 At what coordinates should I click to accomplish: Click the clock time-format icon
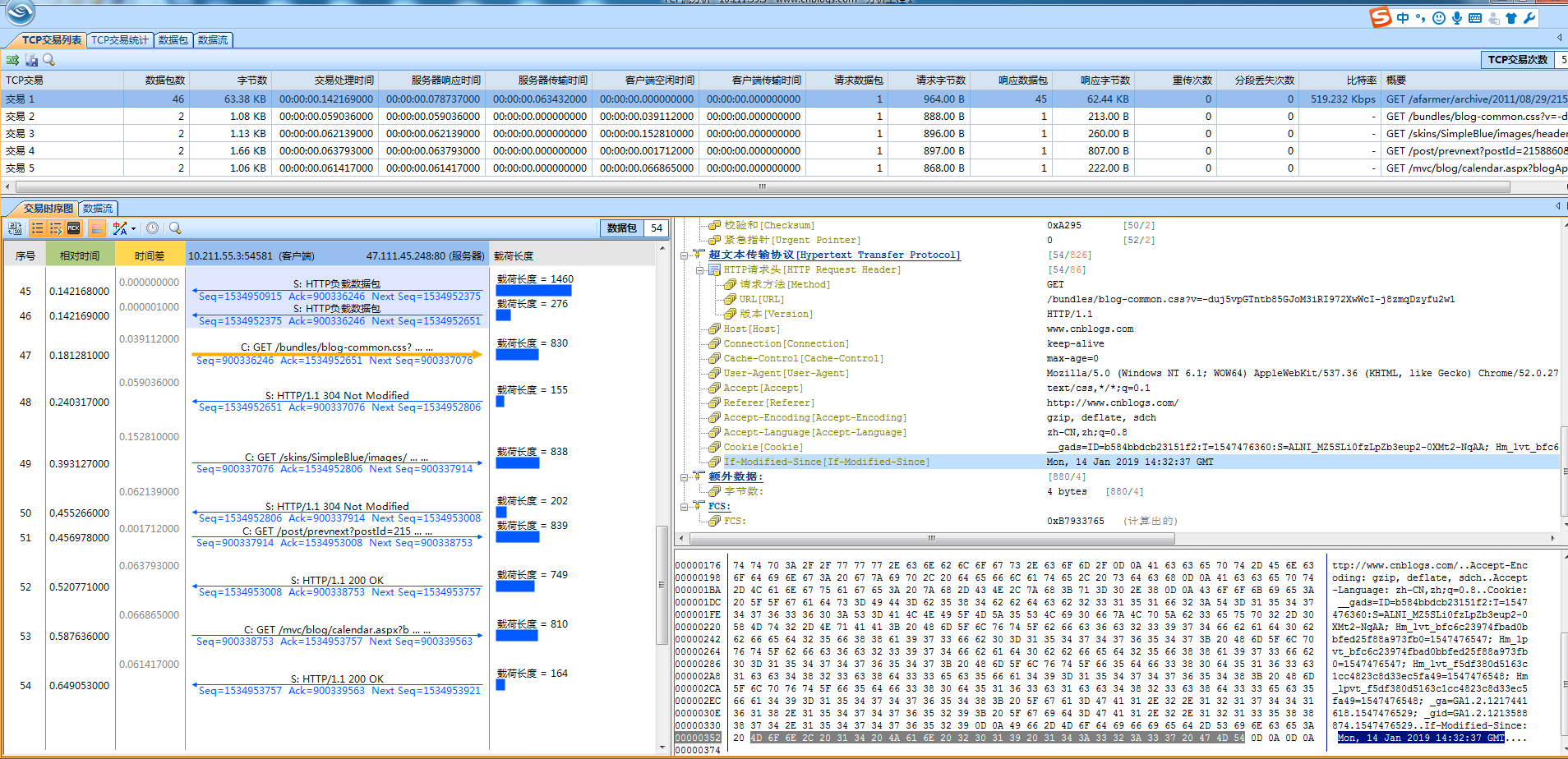click(x=152, y=228)
